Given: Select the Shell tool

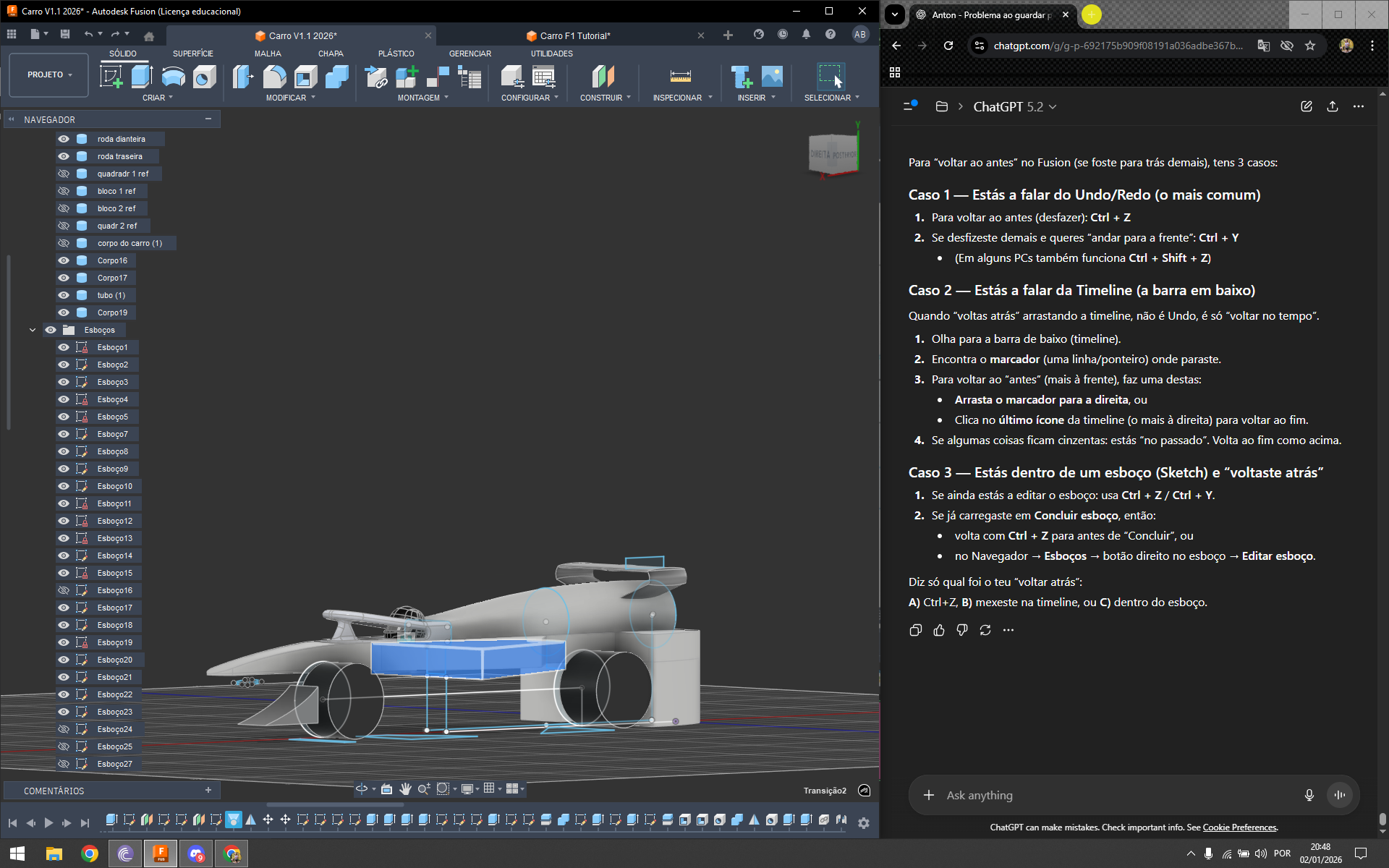Looking at the screenshot, I should pos(305,76).
